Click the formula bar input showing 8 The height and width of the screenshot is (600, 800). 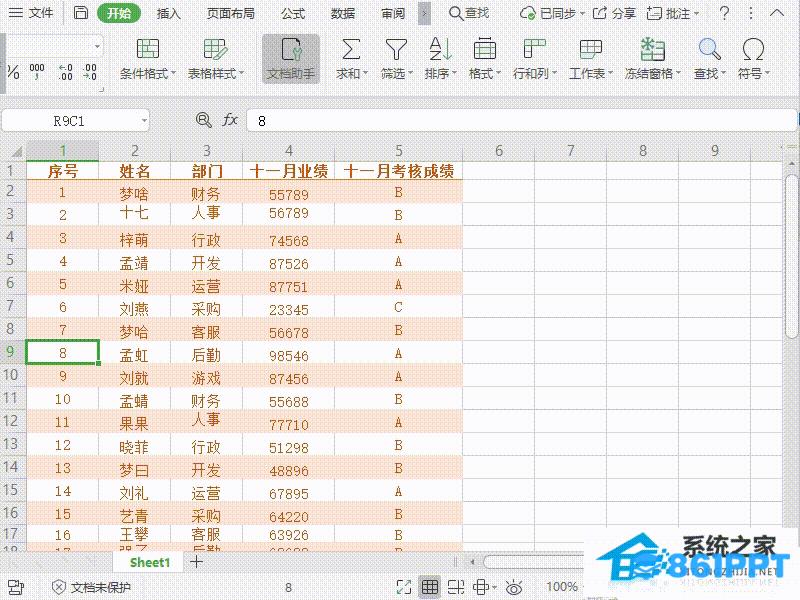coord(520,121)
